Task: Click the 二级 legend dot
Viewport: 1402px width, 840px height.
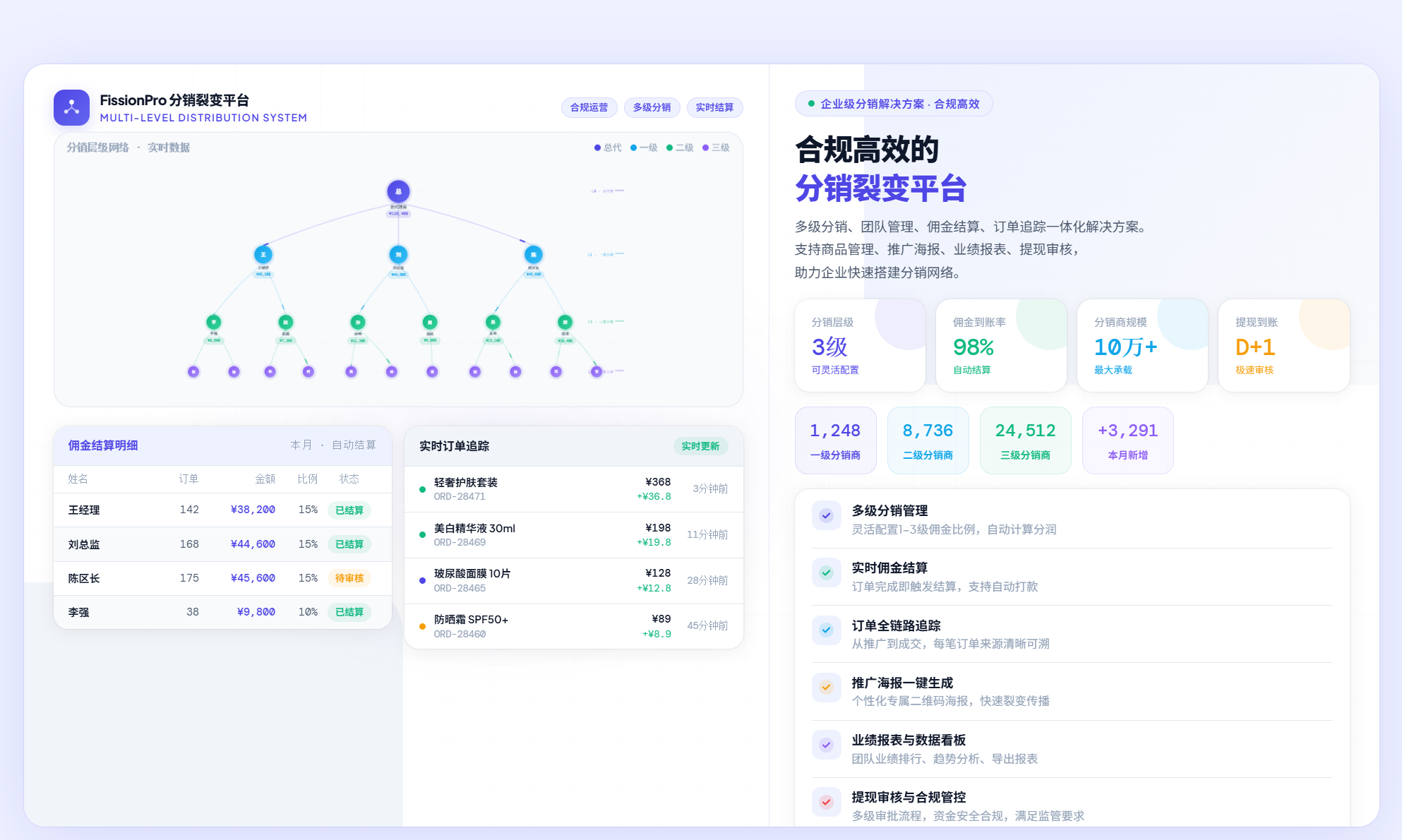Action: point(669,148)
